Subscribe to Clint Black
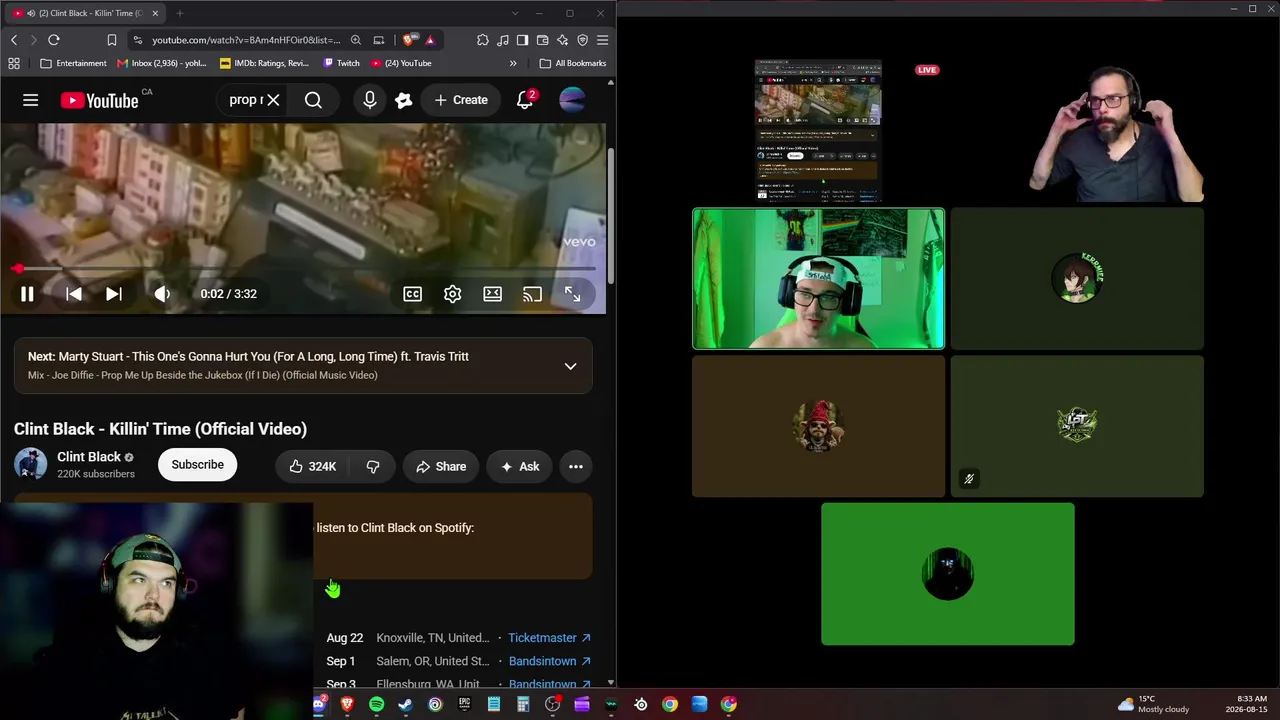1280x720 pixels. (197, 465)
